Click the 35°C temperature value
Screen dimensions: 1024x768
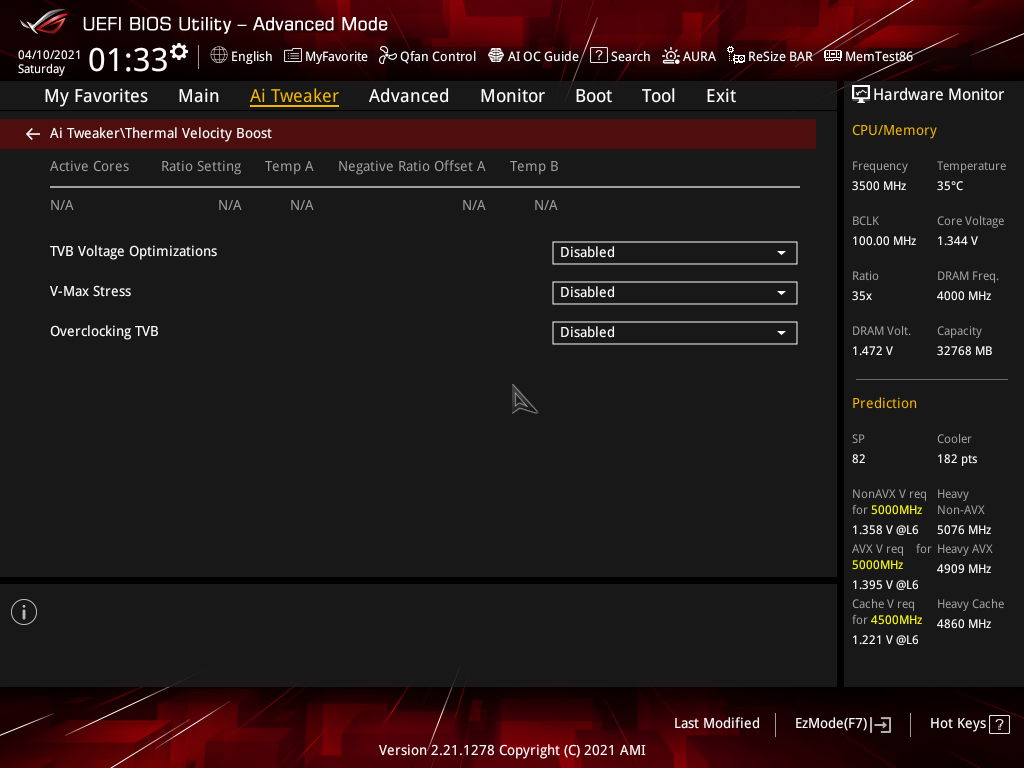(950, 186)
